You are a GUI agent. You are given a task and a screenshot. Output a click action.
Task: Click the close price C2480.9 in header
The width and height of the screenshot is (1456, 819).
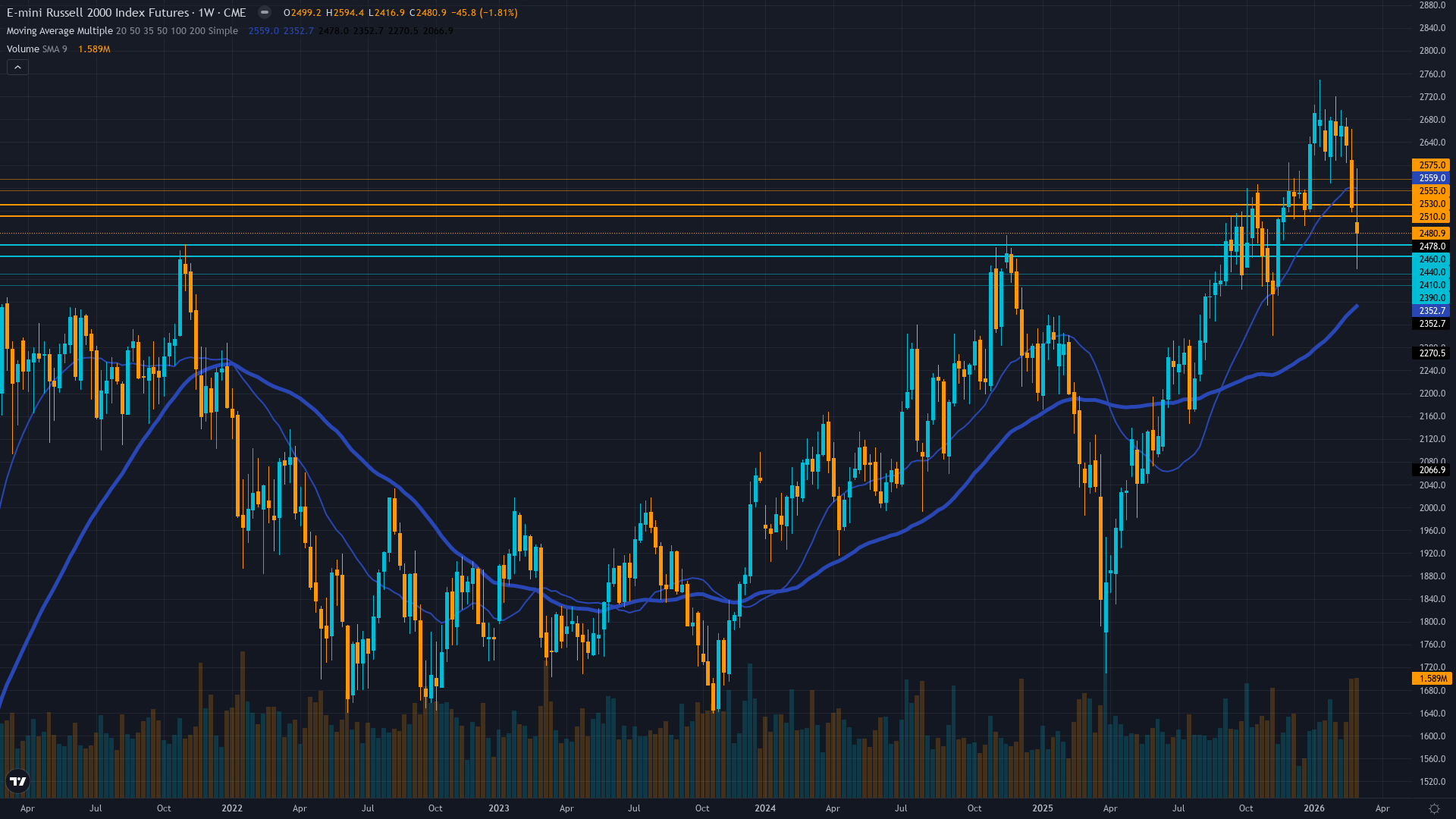[x=428, y=13]
